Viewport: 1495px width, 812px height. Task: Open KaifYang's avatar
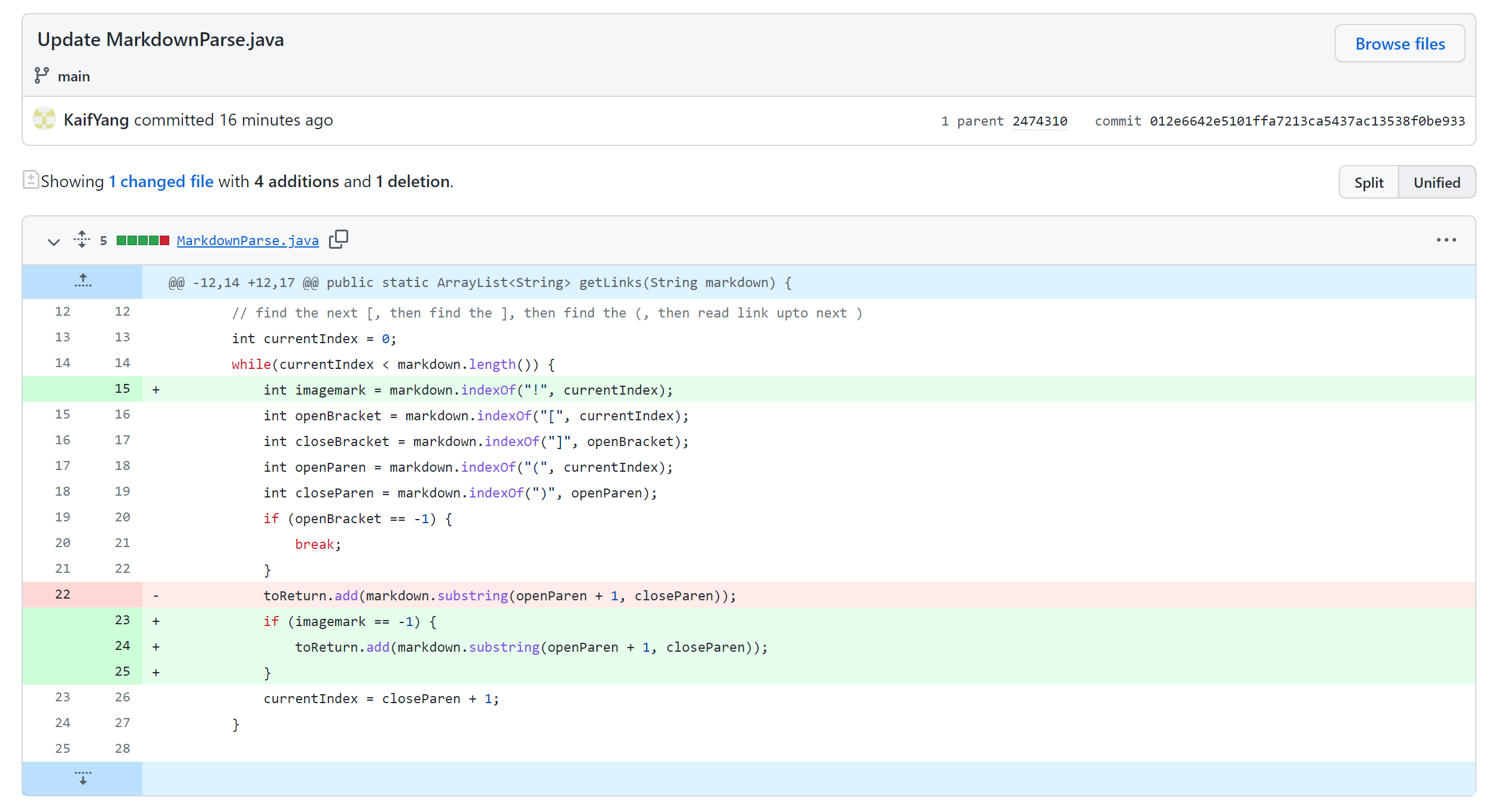coord(44,119)
